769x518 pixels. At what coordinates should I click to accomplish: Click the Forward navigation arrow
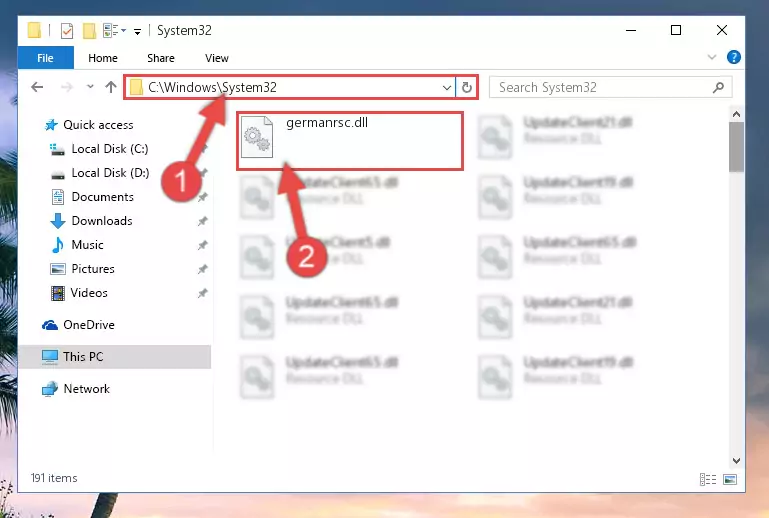coord(67,87)
